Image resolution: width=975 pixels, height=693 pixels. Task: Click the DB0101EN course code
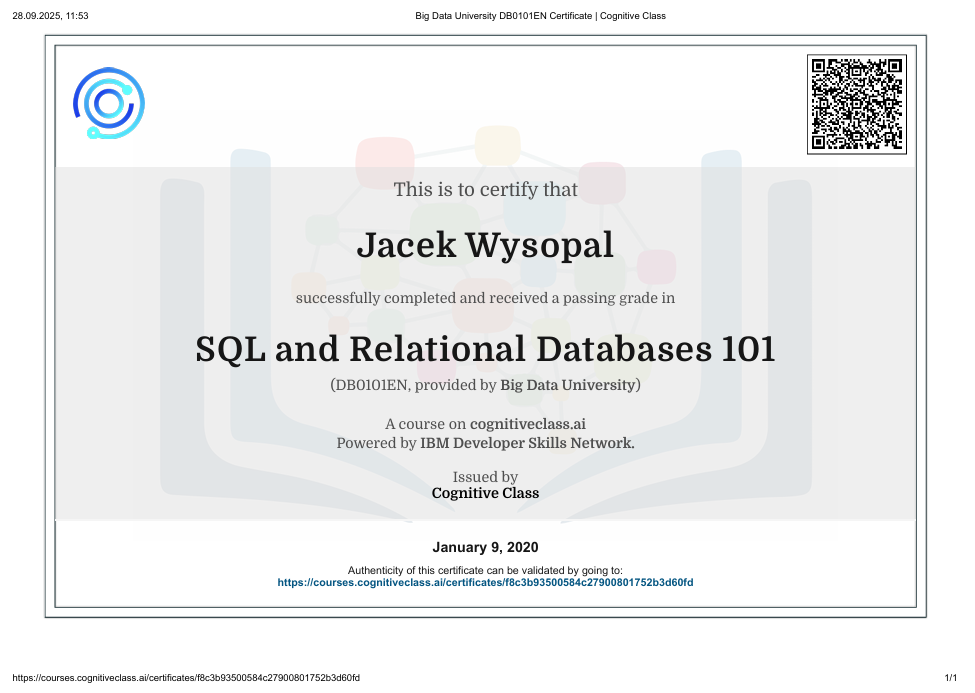[x=367, y=384]
